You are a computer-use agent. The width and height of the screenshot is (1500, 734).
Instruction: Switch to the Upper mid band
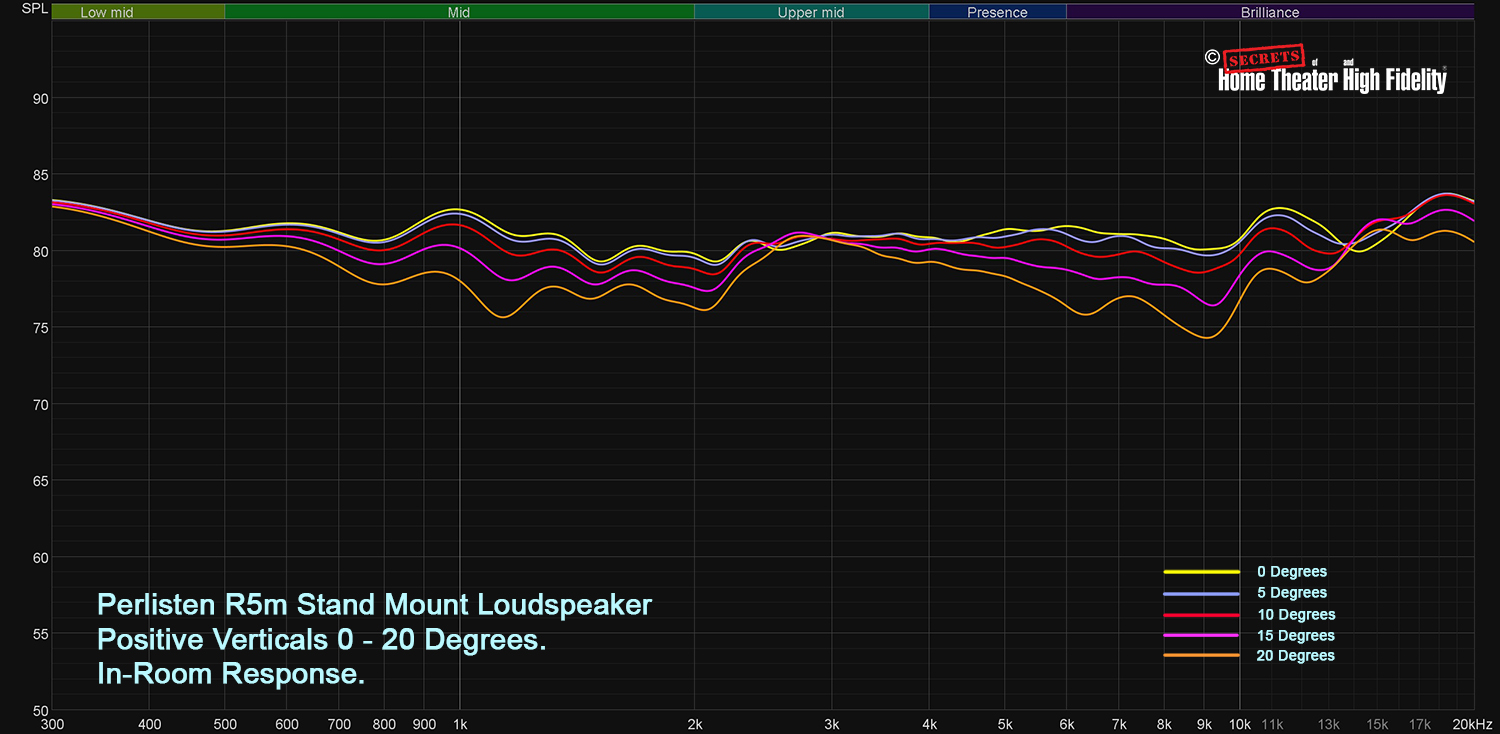coord(811,13)
